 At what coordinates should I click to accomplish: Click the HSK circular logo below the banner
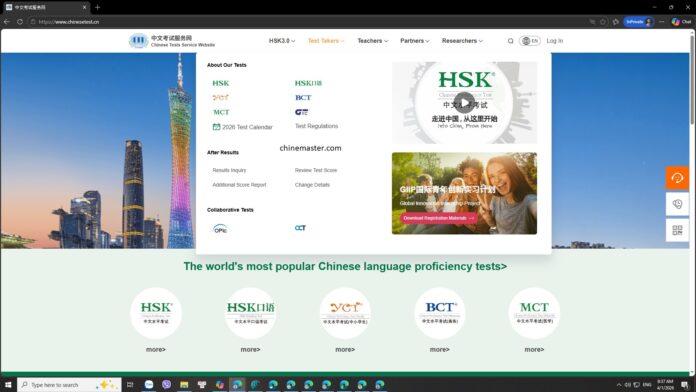(x=156, y=313)
